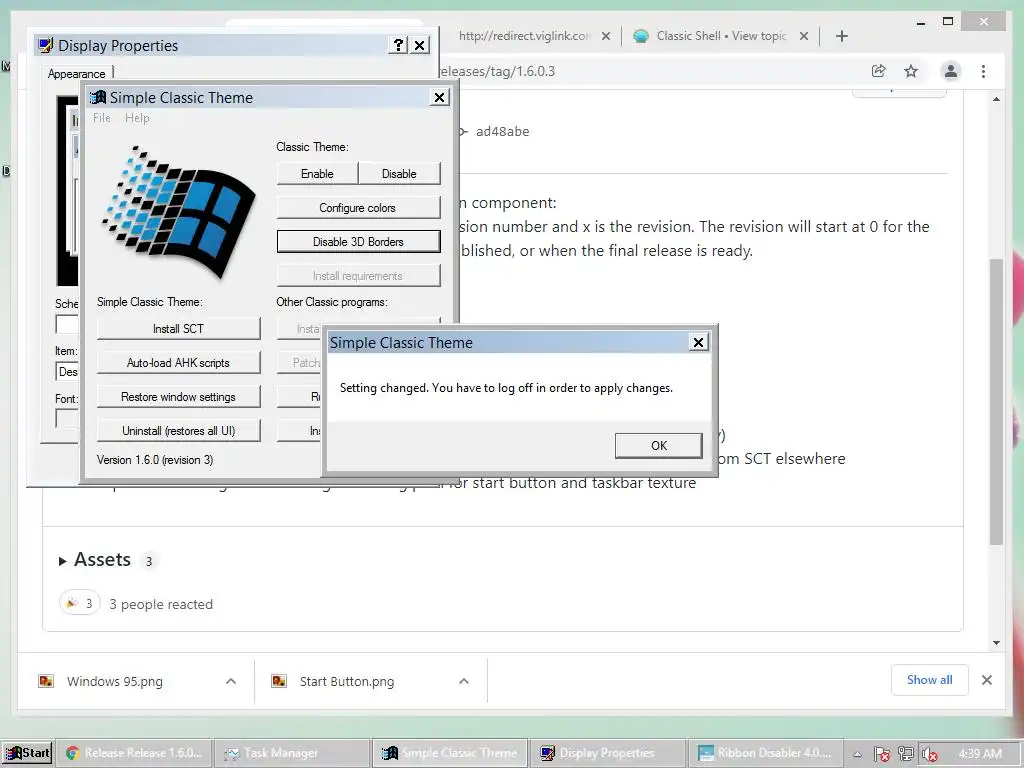Image resolution: width=1024 pixels, height=768 pixels.
Task: Open downloaded Windows 95.png file
Action: coord(114,681)
